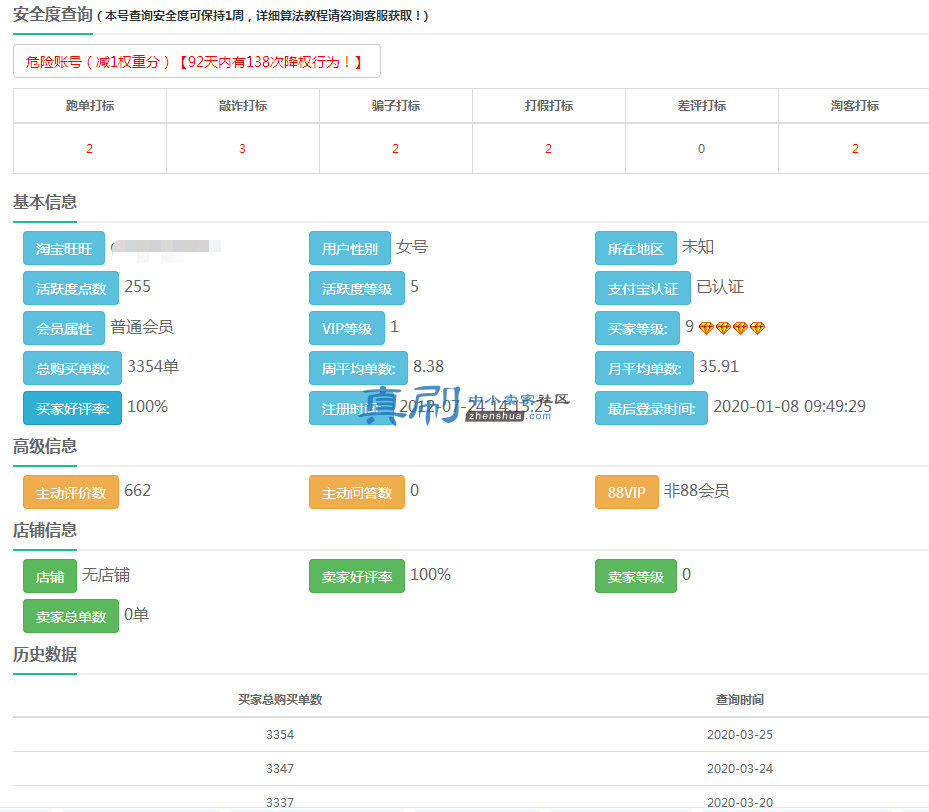Click the 历史数据 section heading
Screen dimensions: 929x812
[45, 654]
